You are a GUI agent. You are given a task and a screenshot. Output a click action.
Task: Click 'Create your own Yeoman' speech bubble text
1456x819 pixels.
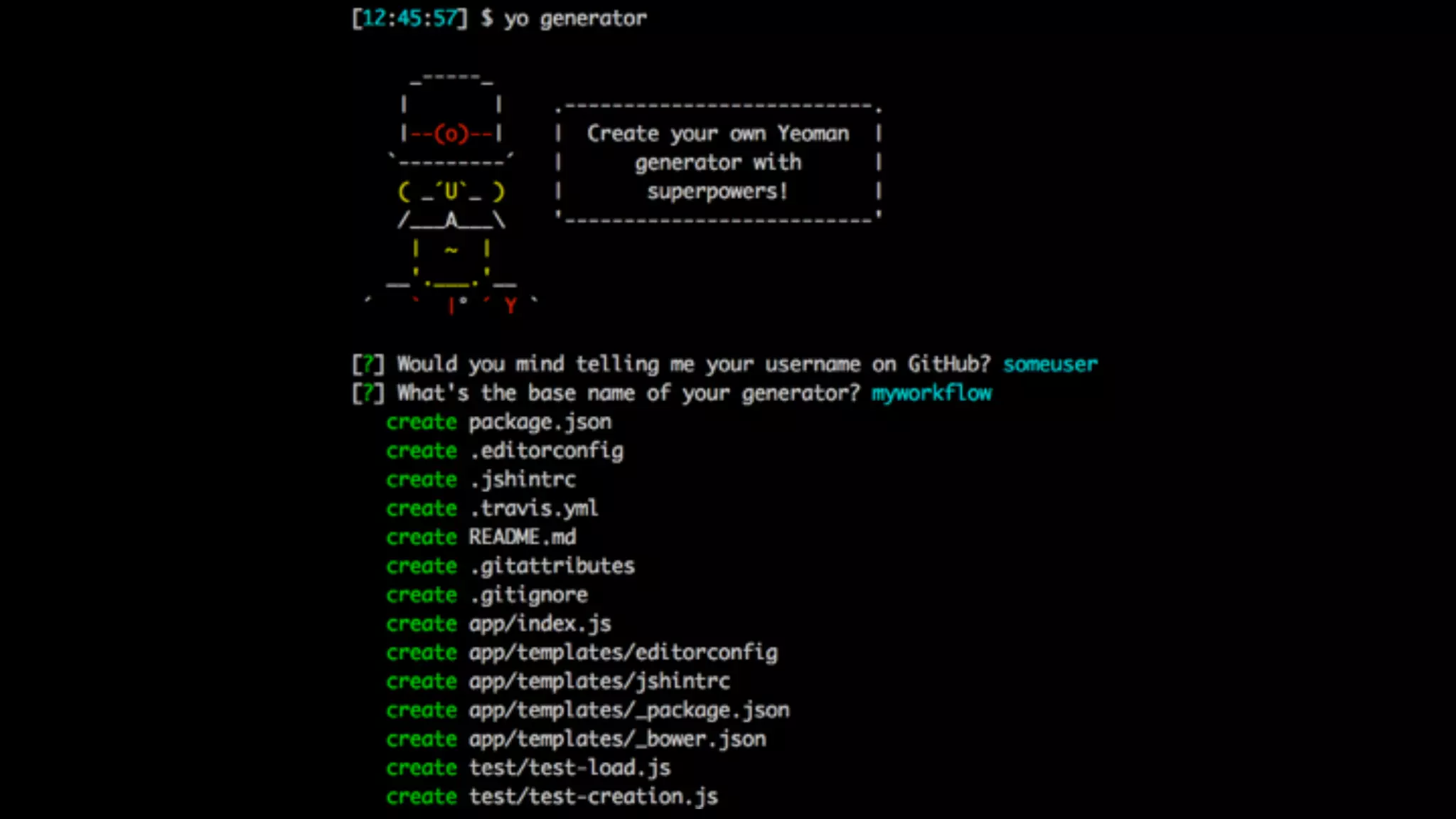[717, 134]
